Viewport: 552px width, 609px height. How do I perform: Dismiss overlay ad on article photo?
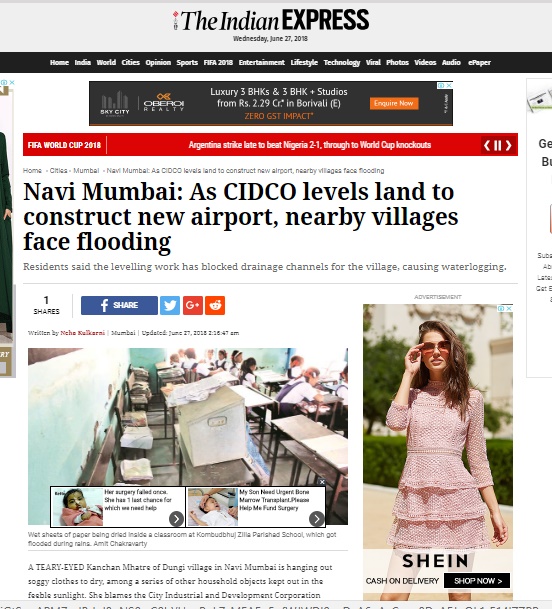(x=322, y=482)
